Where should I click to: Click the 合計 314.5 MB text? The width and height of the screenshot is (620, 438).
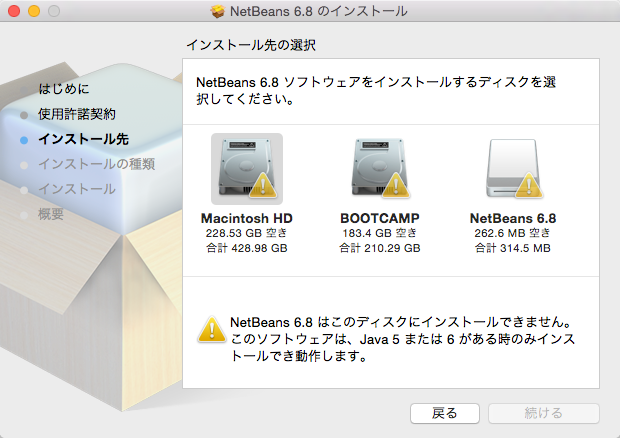pyautogui.click(x=513, y=248)
